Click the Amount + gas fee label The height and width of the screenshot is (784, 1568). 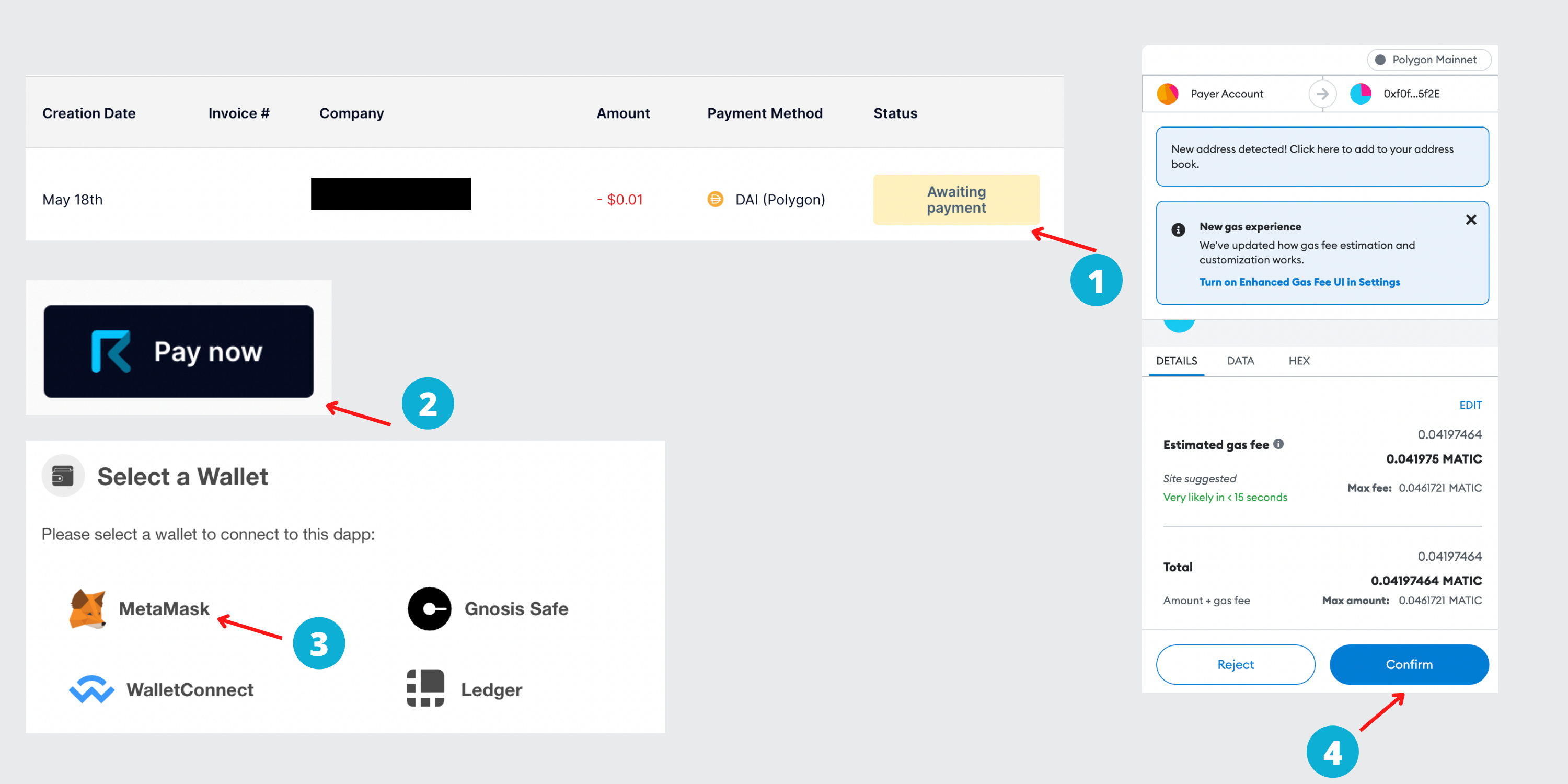coord(1206,600)
